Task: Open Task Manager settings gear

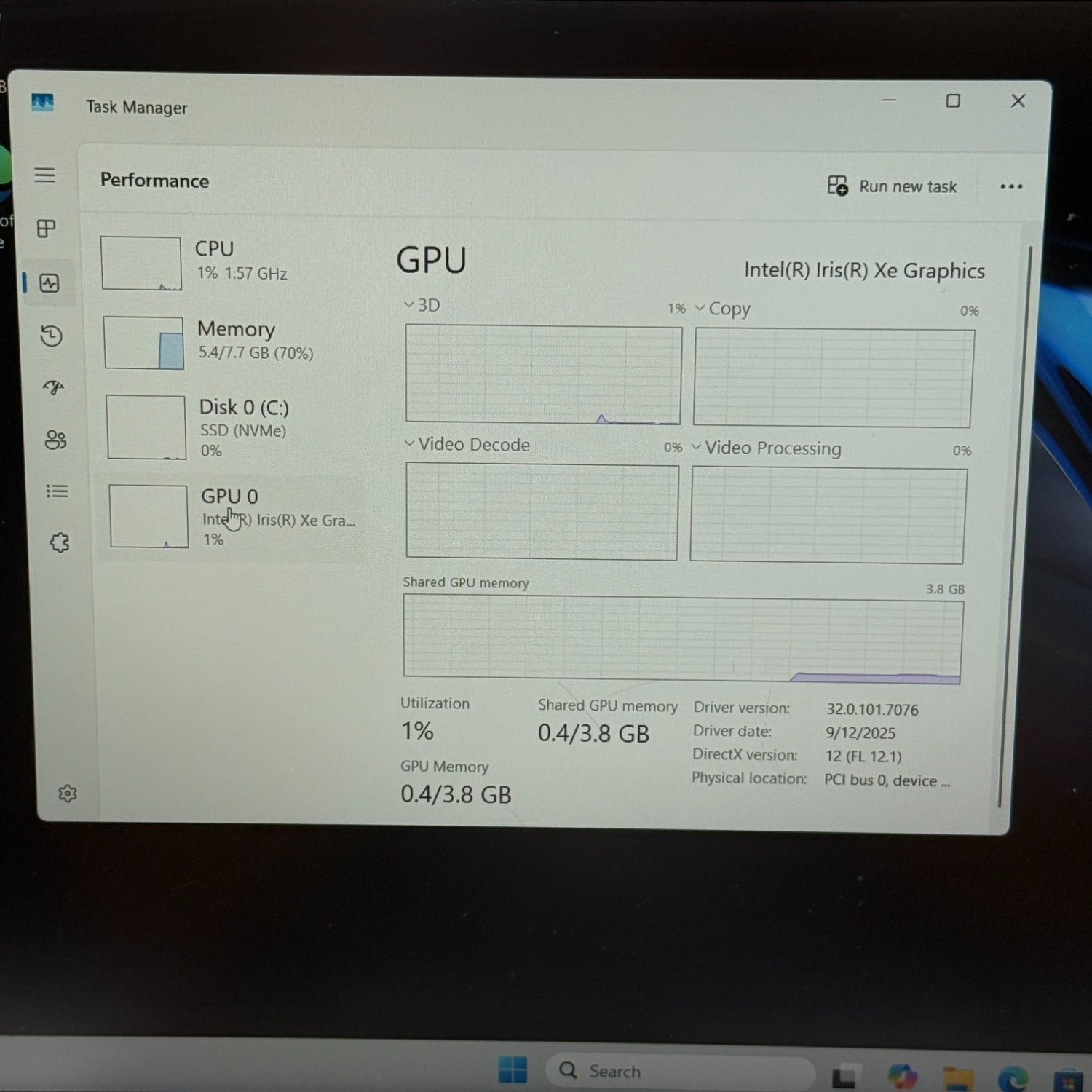Action: pyautogui.click(x=68, y=794)
